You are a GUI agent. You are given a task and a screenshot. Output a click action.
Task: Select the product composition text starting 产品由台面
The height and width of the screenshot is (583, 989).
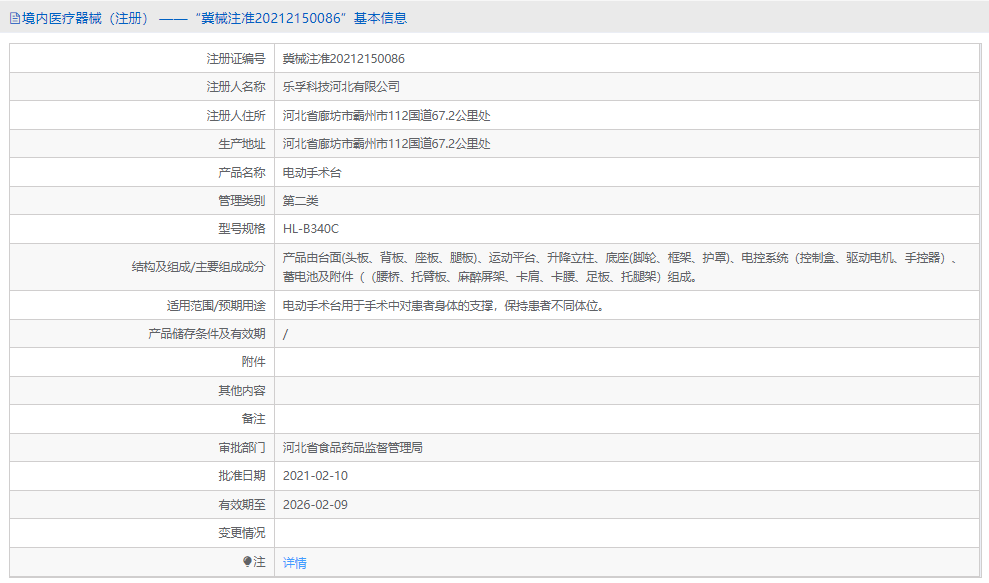621,267
